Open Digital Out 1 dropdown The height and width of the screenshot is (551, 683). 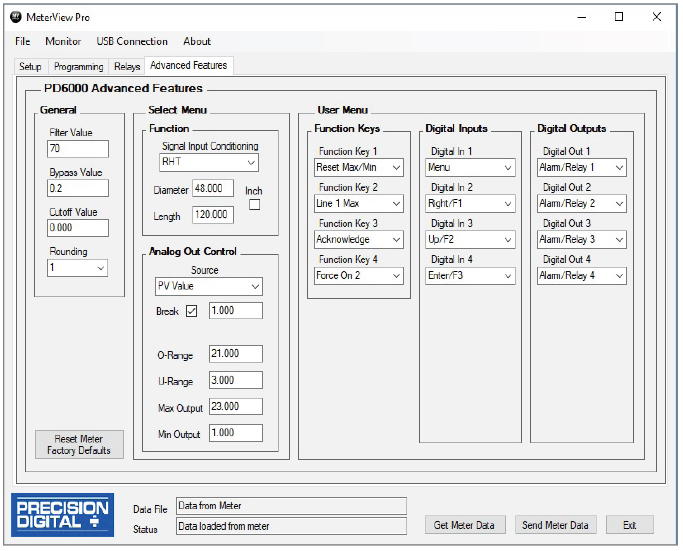pyautogui.click(x=582, y=168)
